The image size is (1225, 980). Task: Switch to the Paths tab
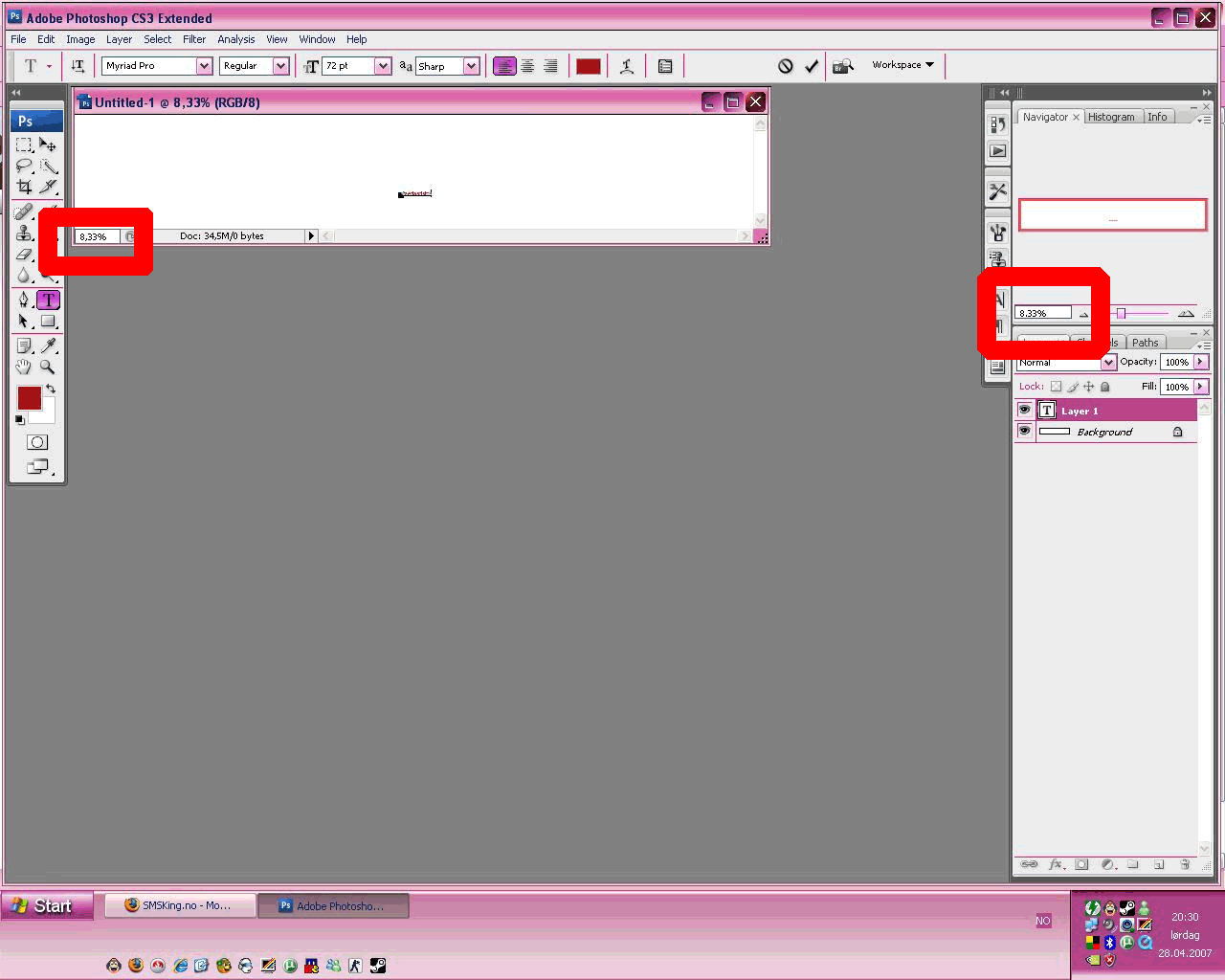coord(1145,343)
